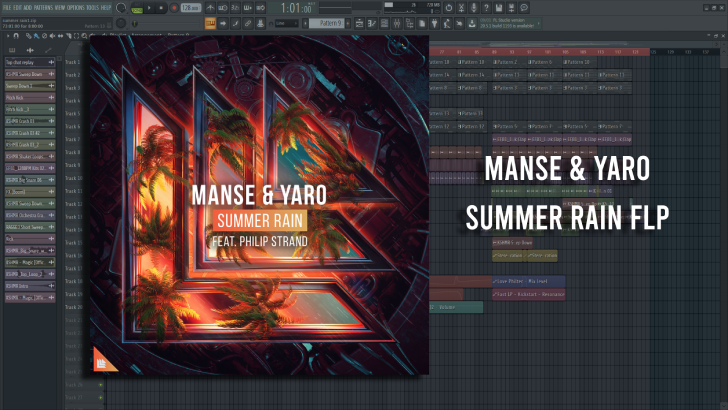
Task: Click the 1:01:00 time display
Action: pos(296,8)
